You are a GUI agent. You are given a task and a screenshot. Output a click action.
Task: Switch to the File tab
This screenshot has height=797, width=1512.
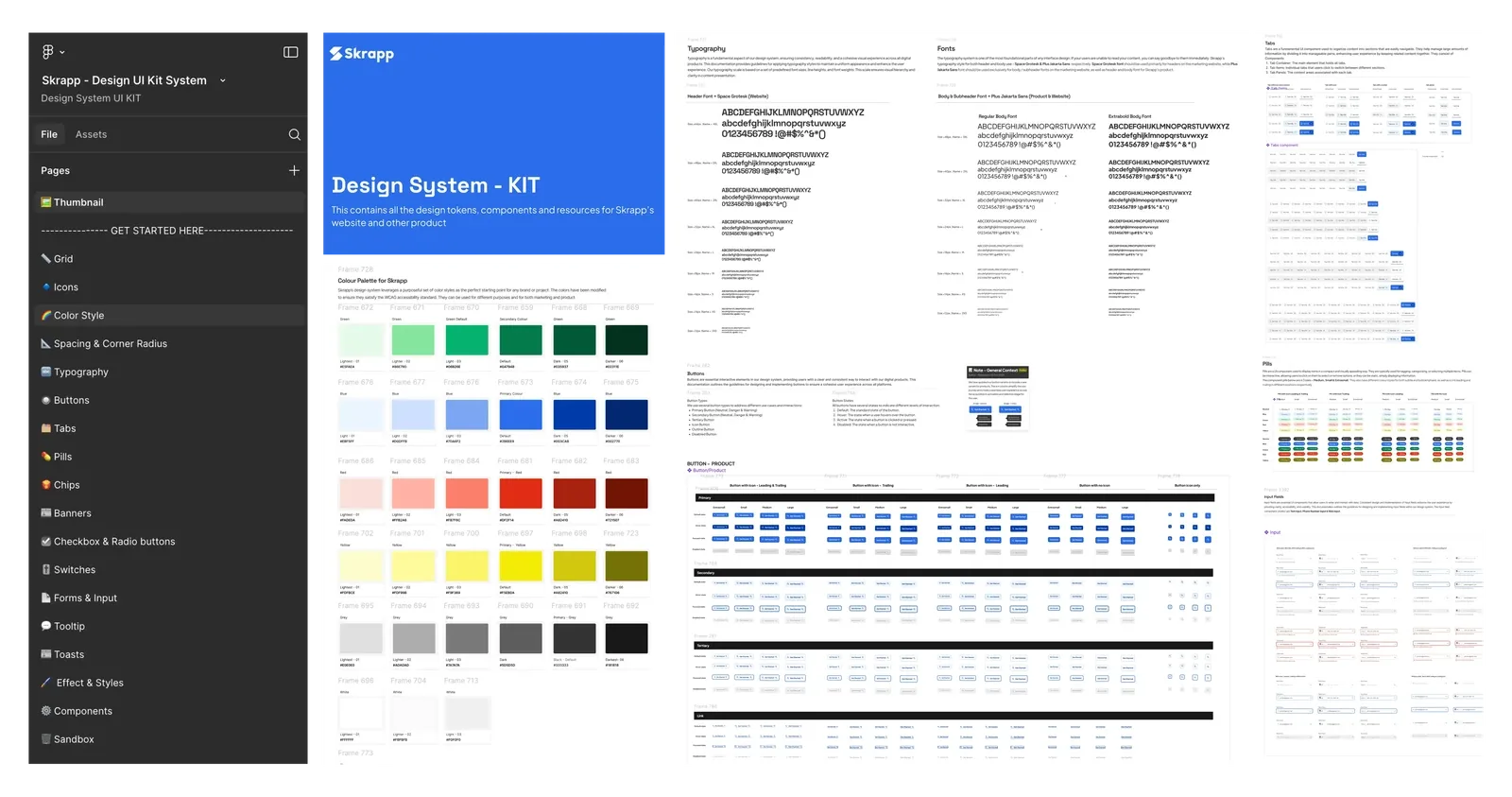[49, 134]
